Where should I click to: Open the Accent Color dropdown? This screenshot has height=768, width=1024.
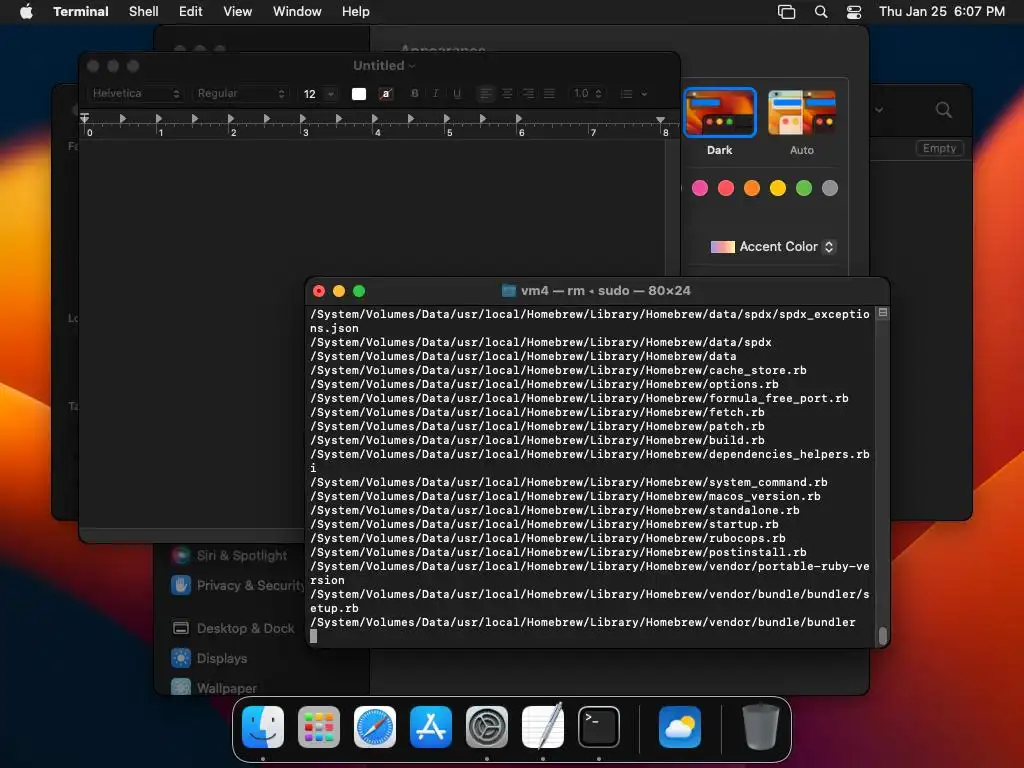(x=773, y=246)
